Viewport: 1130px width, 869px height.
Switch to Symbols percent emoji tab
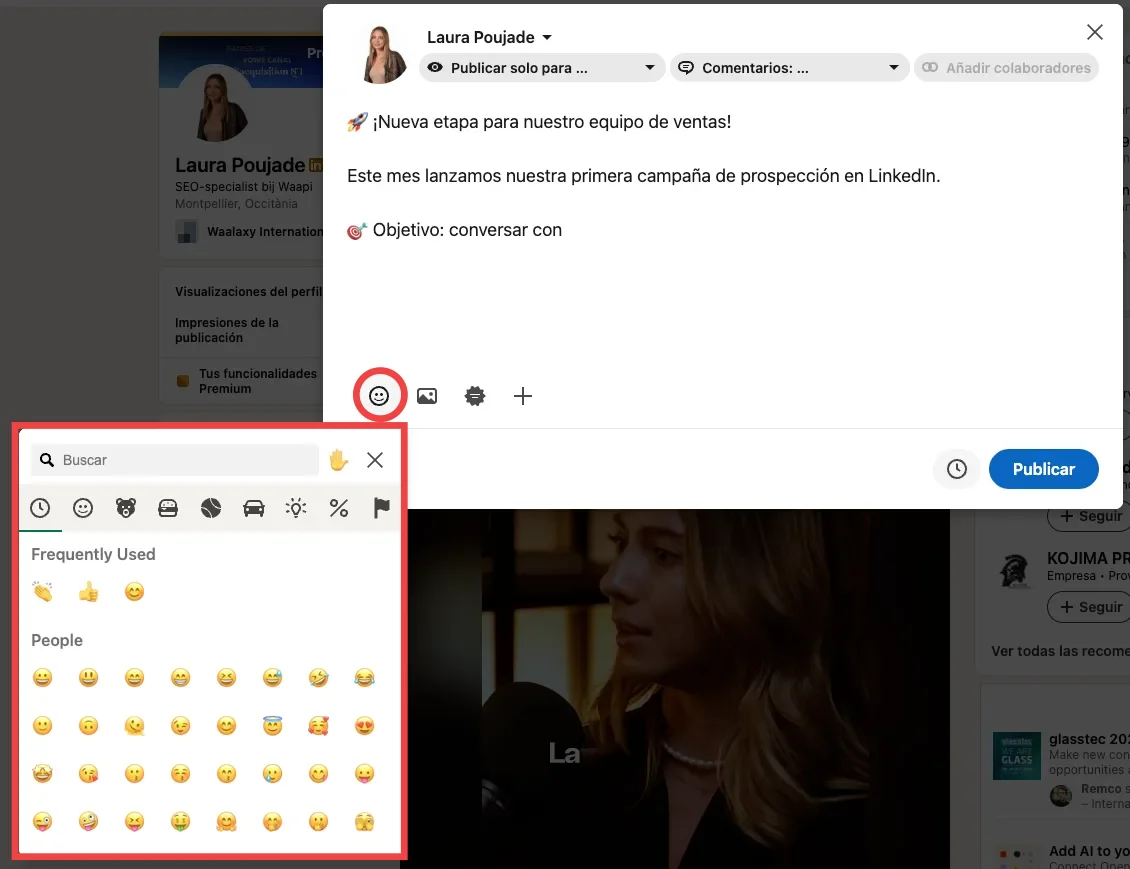[339, 508]
